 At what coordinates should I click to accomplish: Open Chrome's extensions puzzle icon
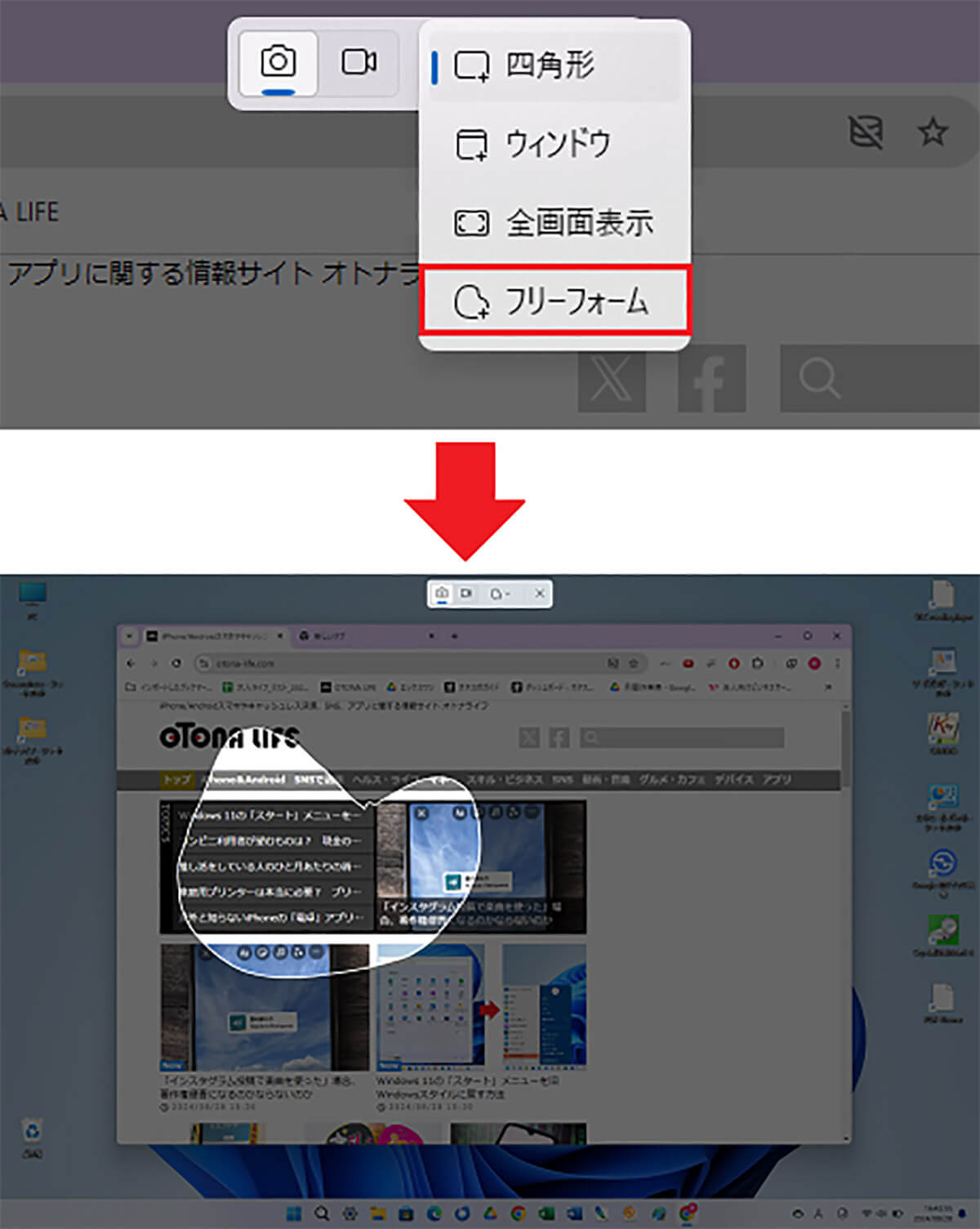click(x=757, y=663)
